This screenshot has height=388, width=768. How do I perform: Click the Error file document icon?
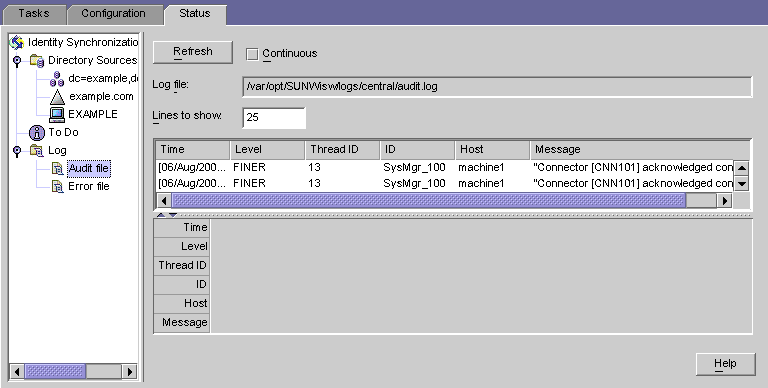[58, 187]
